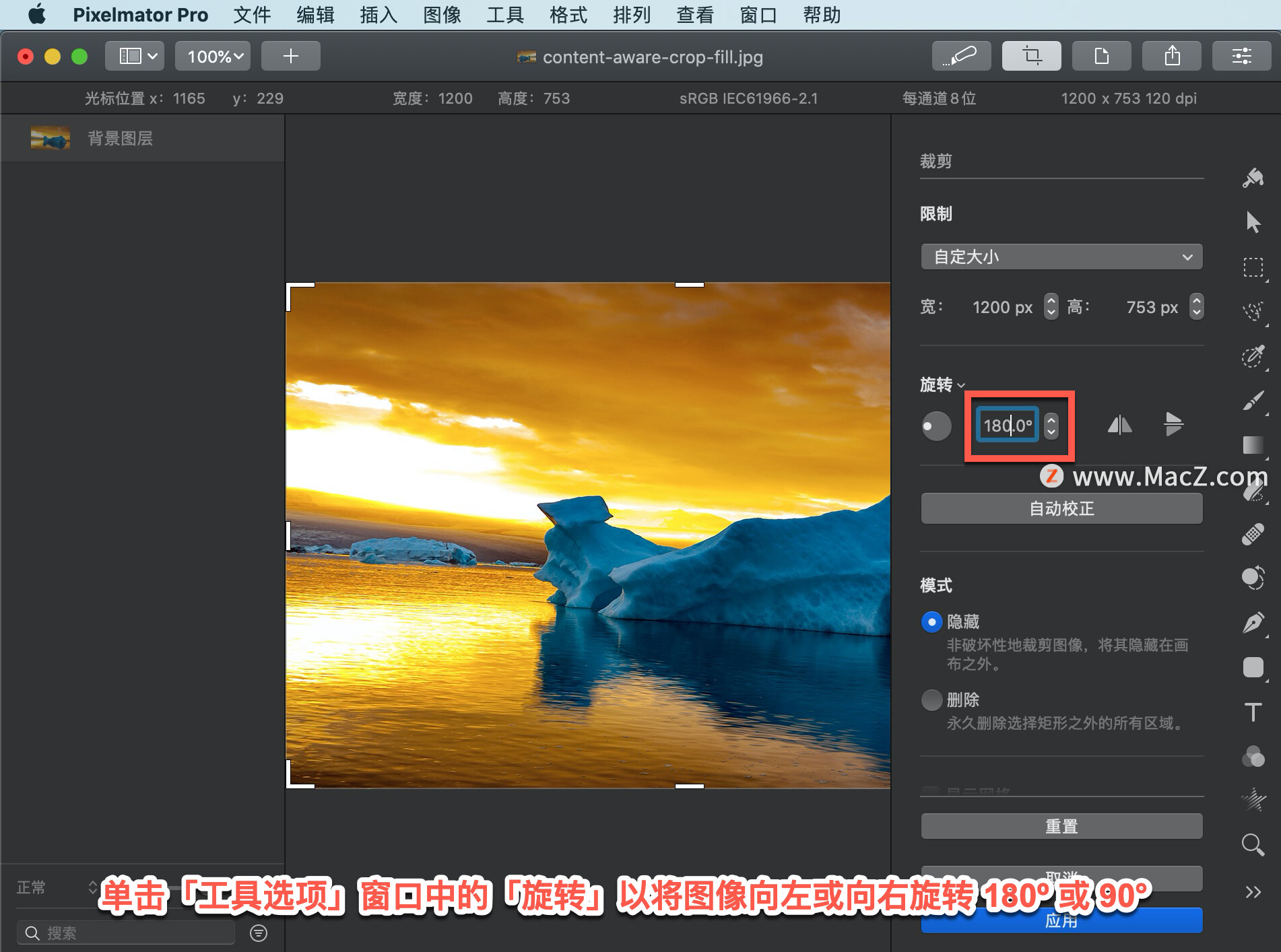Open the Share export icon
Screen dimensions: 1281x952
pos(1172,56)
